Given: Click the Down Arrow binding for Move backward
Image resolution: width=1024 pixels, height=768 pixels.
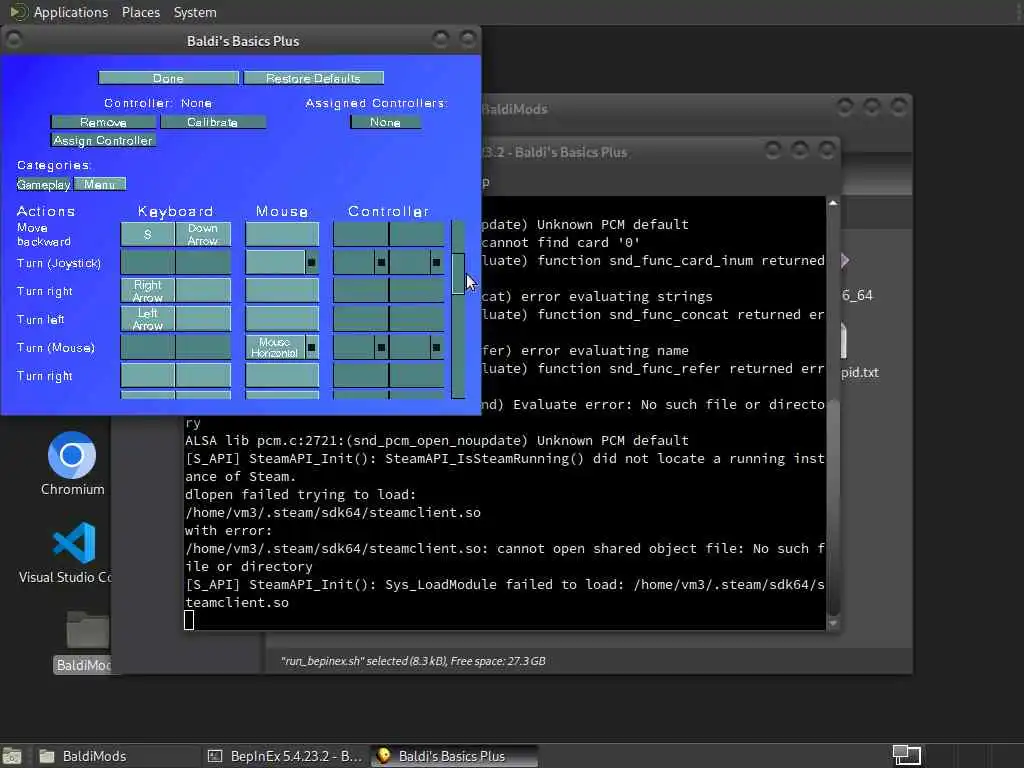Looking at the screenshot, I should pos(203,234).
